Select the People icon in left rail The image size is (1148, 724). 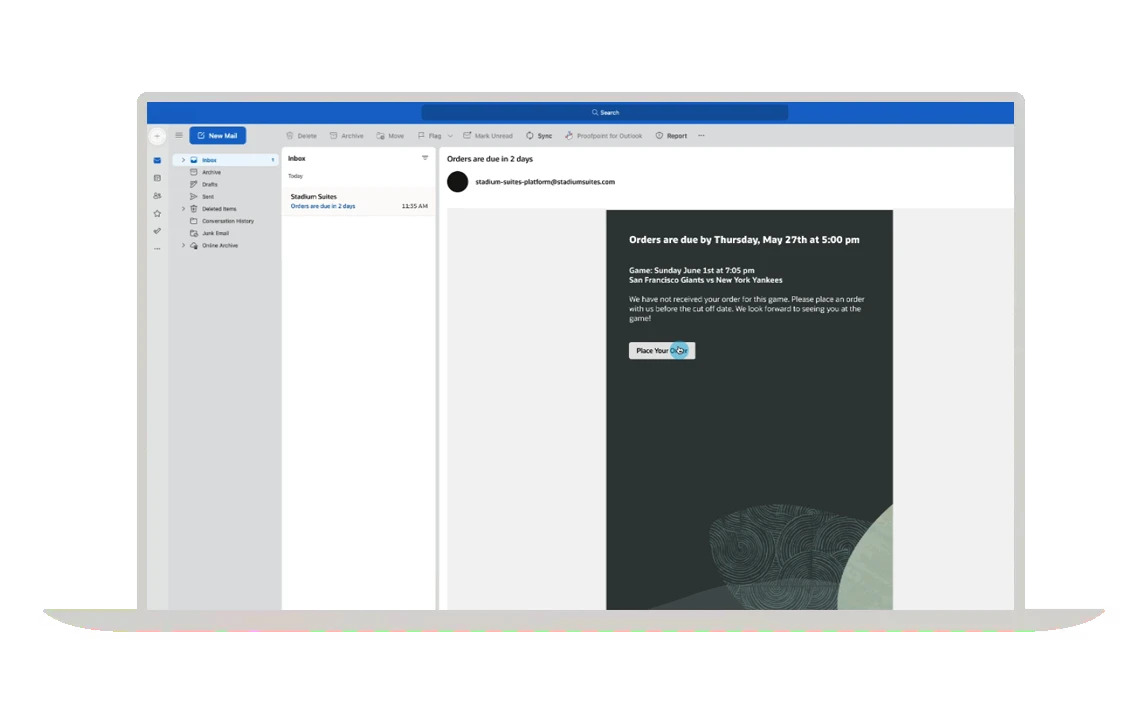point(157,196)
